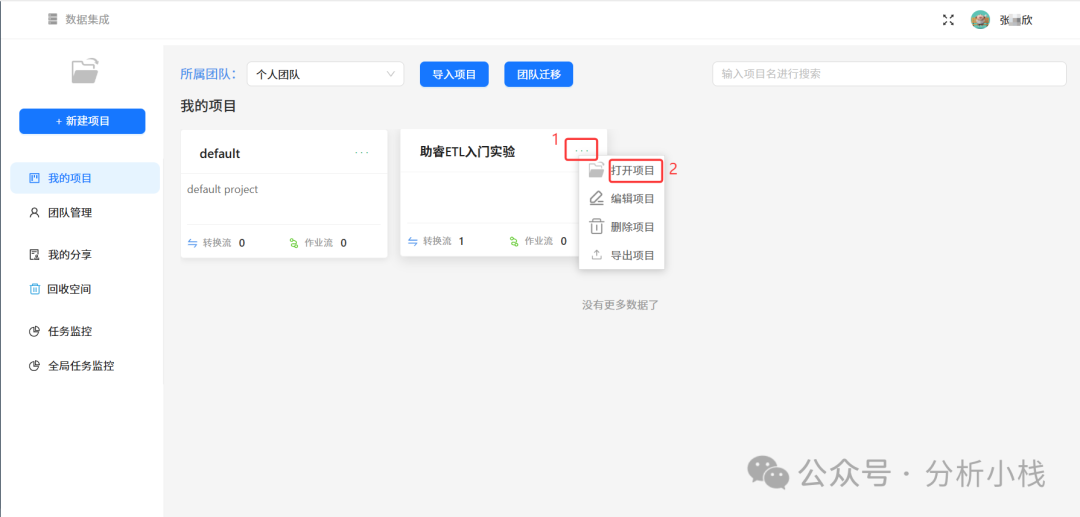Viewport: 1080px width, 517px height.
Task: Click the 我的分享 share icon
Action: click(34, 255)
